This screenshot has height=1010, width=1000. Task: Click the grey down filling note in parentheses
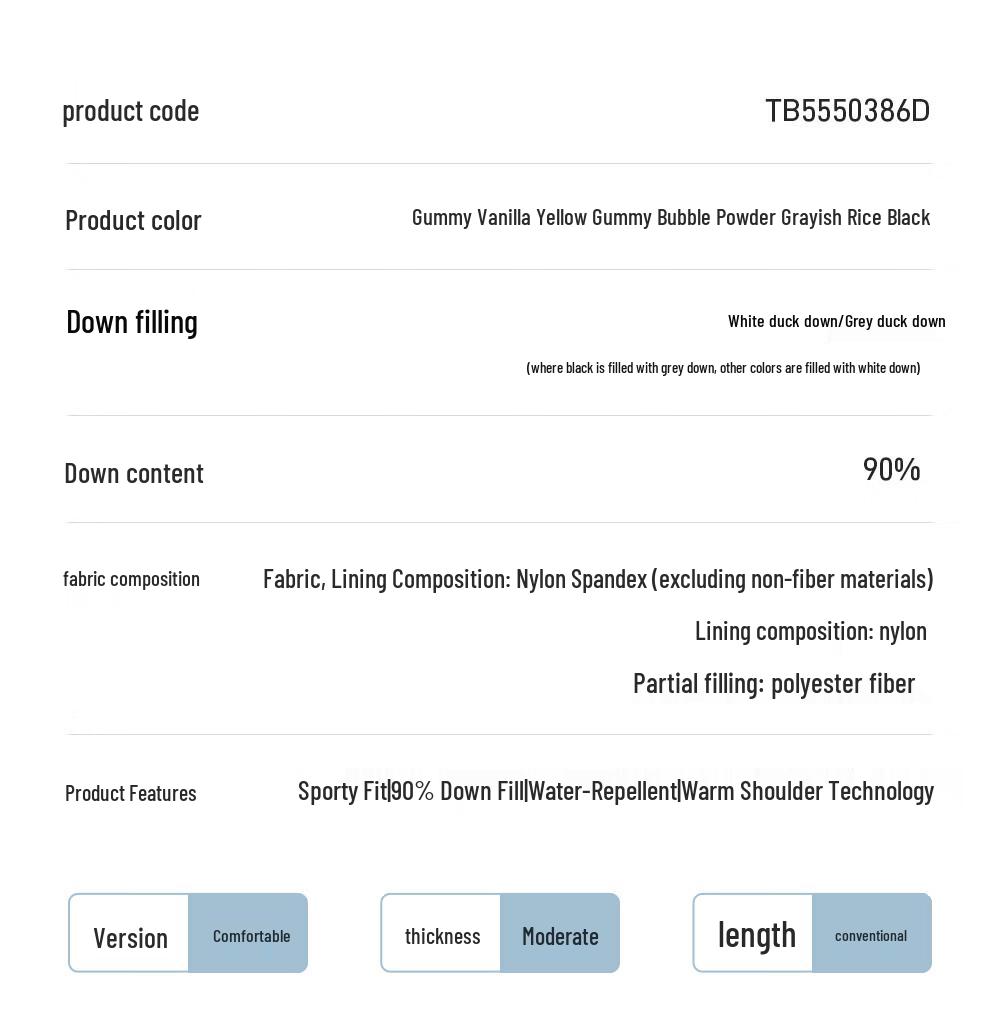(x=723, y=368)
